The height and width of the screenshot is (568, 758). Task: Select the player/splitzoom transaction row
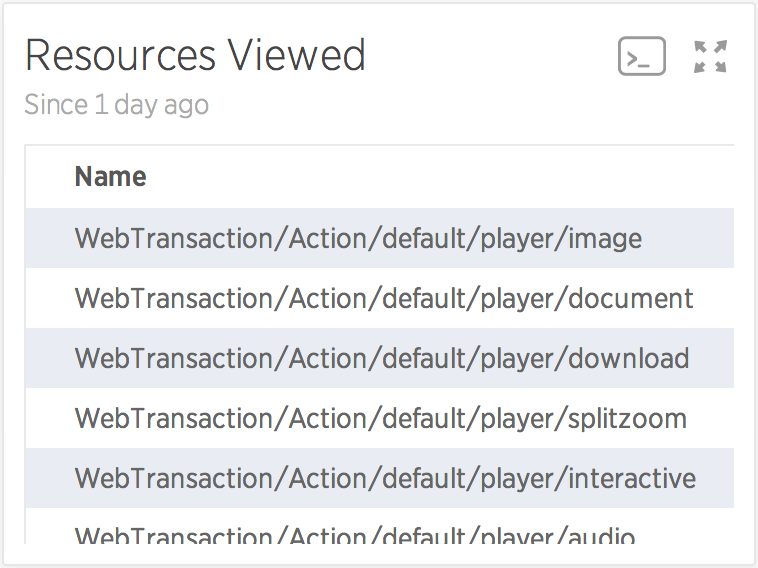[379, 418]
